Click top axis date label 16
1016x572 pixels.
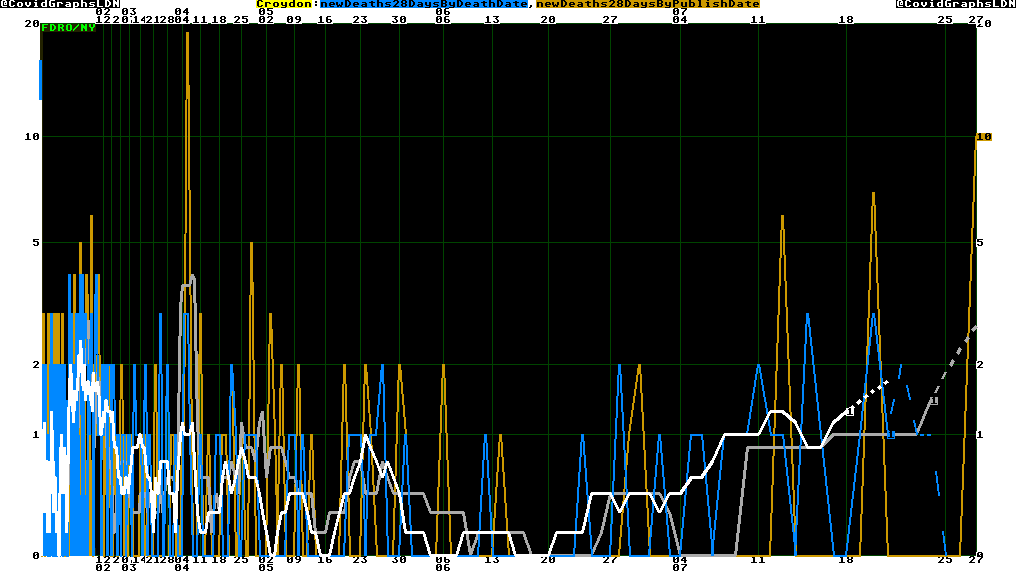tap(325, 20)
